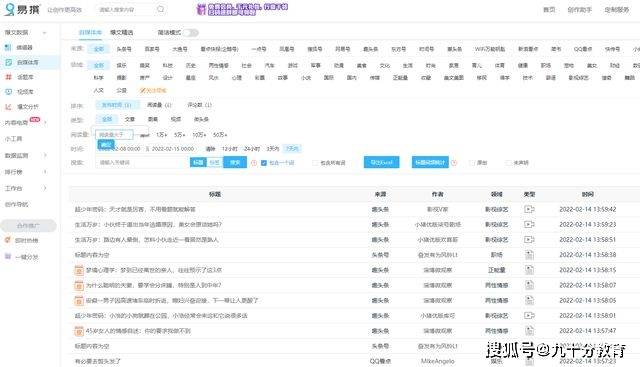The image size is (640, 367).
Task: Click the 自媒体库 sidebar icon
Action: [8, 62]
